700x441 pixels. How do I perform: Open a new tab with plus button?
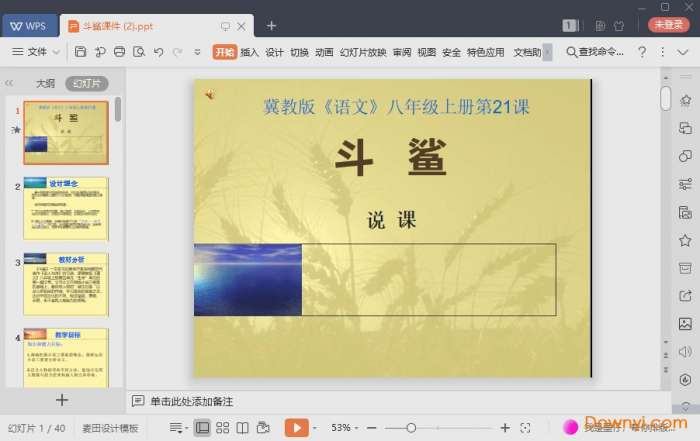[271, 26]
